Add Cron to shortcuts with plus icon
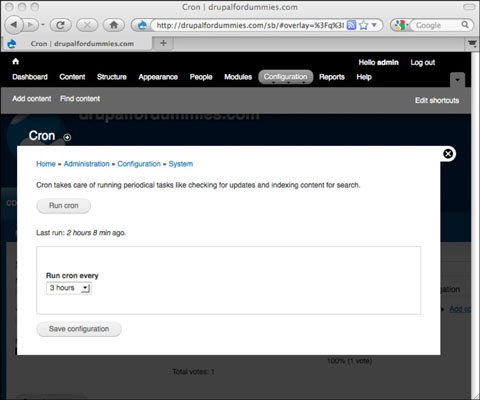This screenshot has height=400, width=480. point(67,137)
